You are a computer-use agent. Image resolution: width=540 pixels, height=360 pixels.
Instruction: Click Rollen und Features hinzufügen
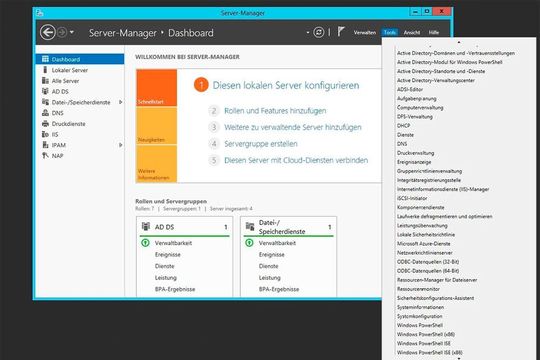tap(275, 111)
